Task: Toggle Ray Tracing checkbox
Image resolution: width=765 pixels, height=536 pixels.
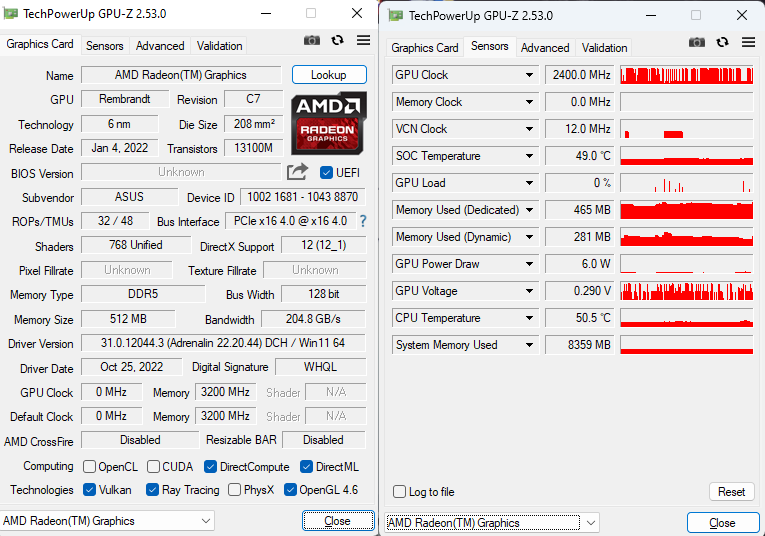Action: click(152, 490)
